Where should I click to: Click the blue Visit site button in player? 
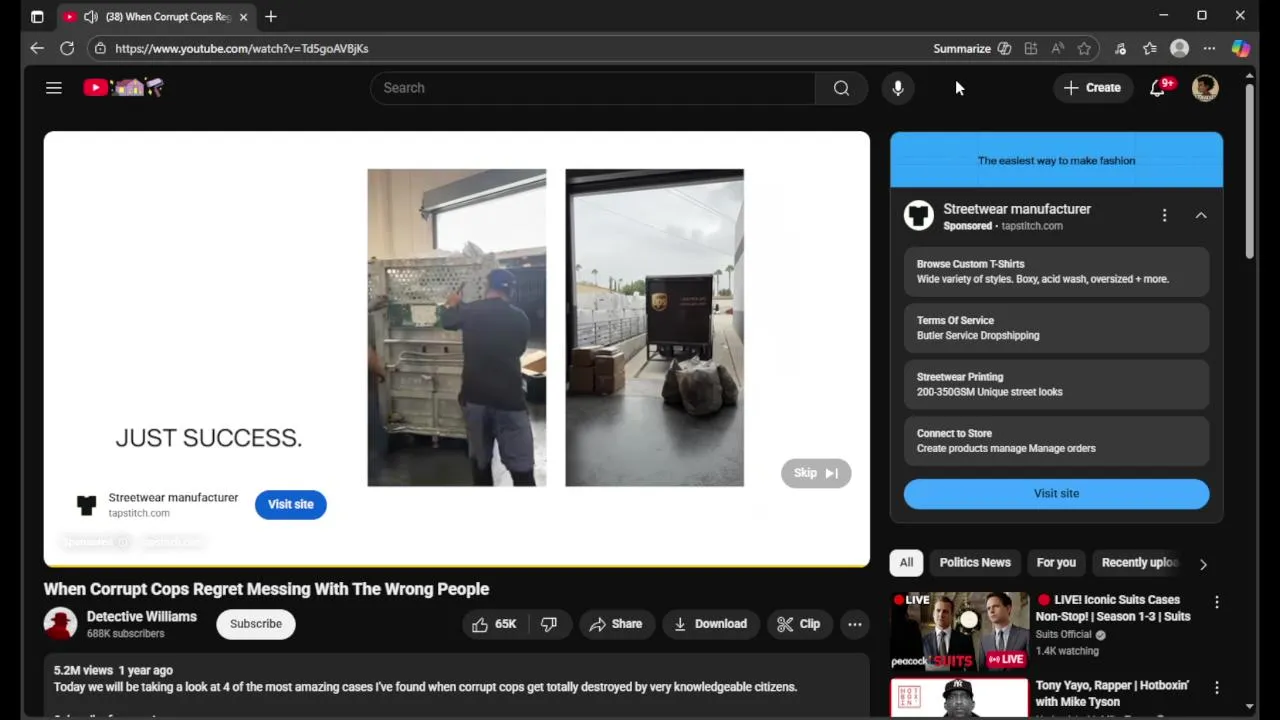click(291, 504)
